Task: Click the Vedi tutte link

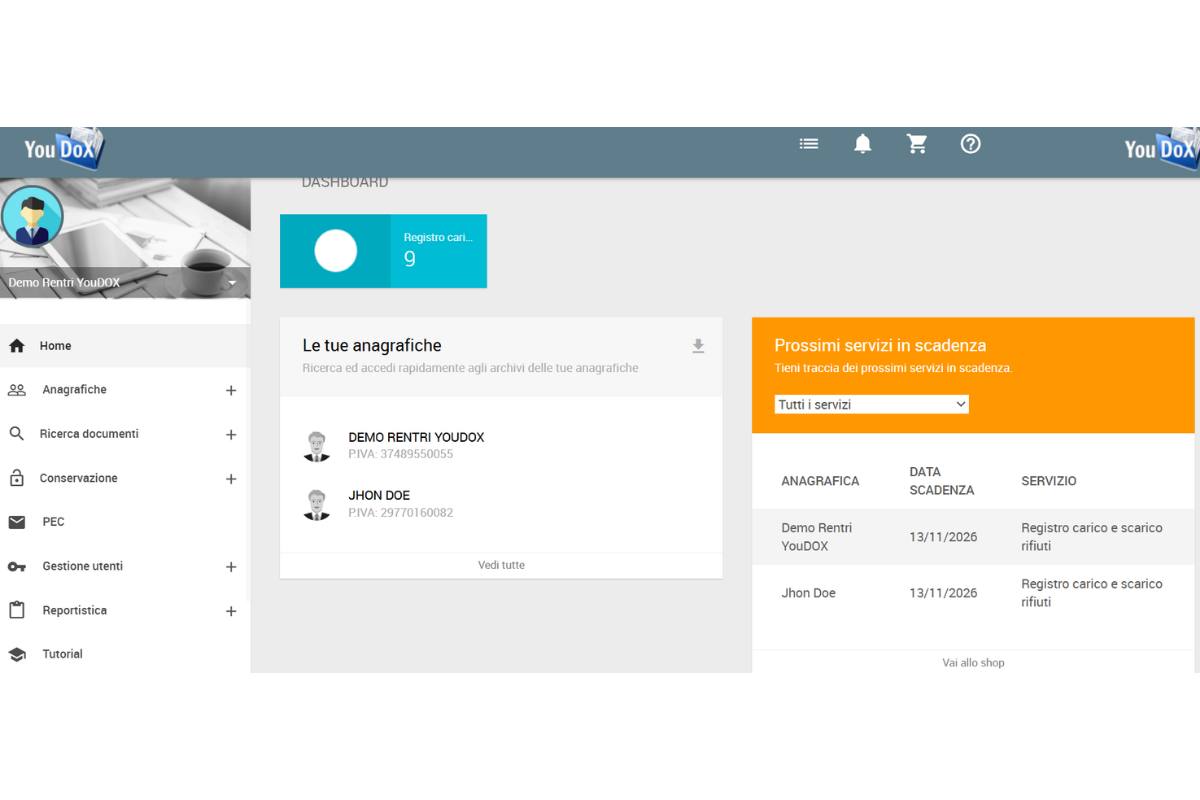Action: (501, 565)
